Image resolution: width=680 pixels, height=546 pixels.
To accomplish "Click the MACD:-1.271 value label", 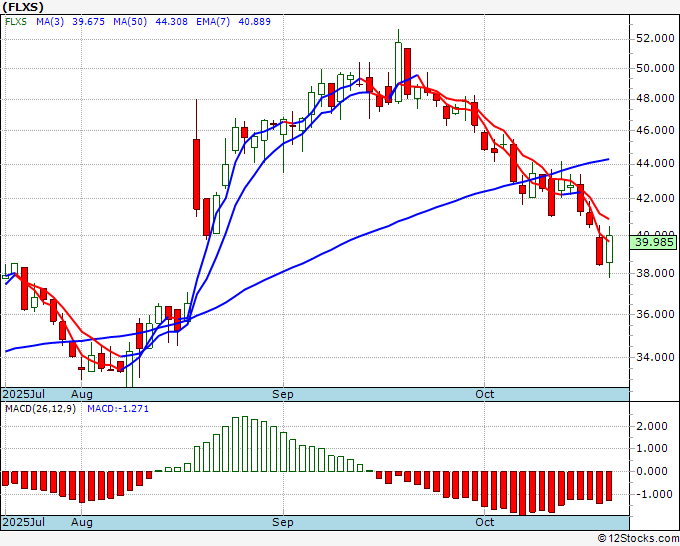I will (x=118, y=409).
